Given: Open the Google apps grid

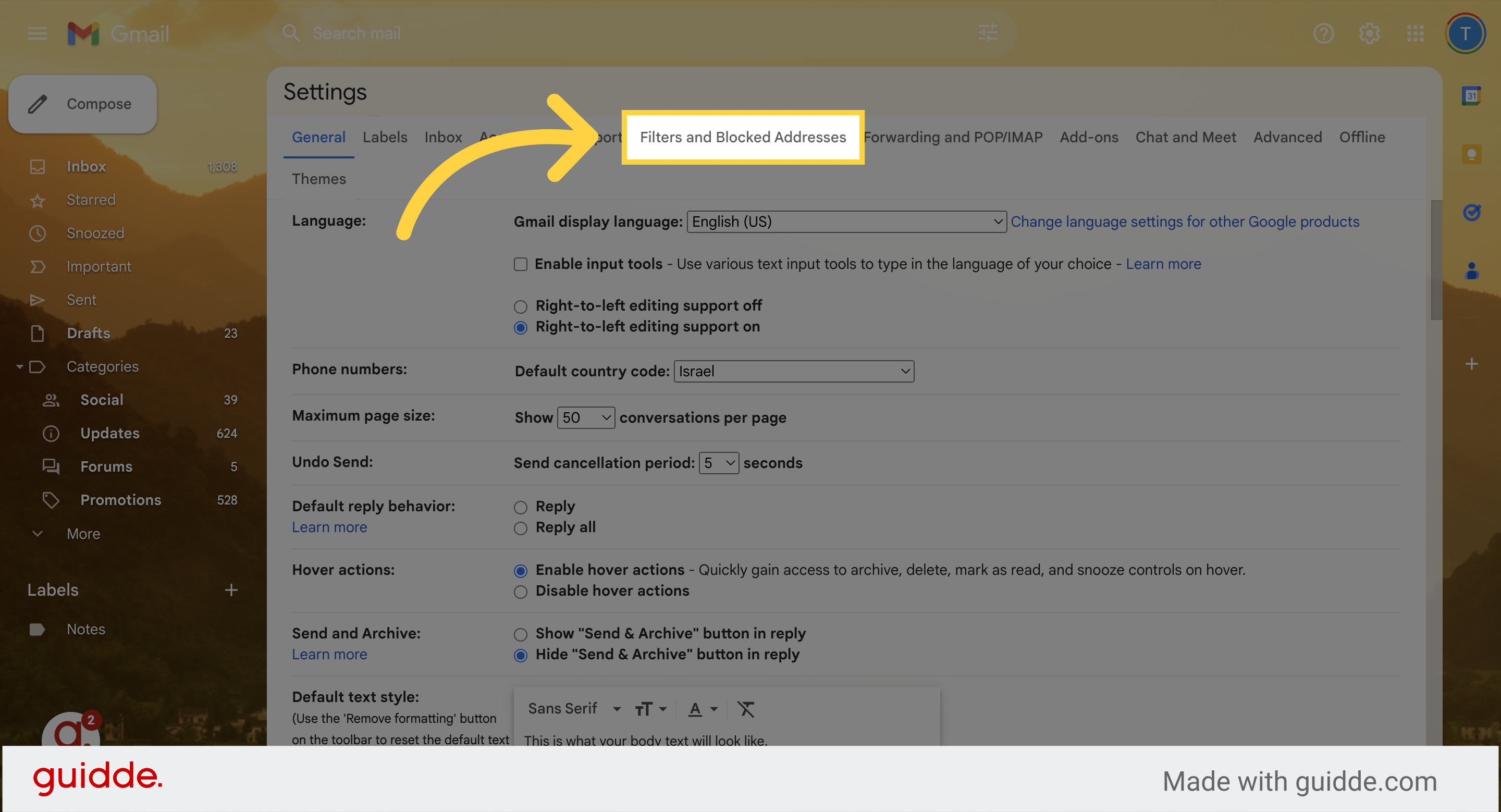Looking at the screenshot, I should [1416, 33].
